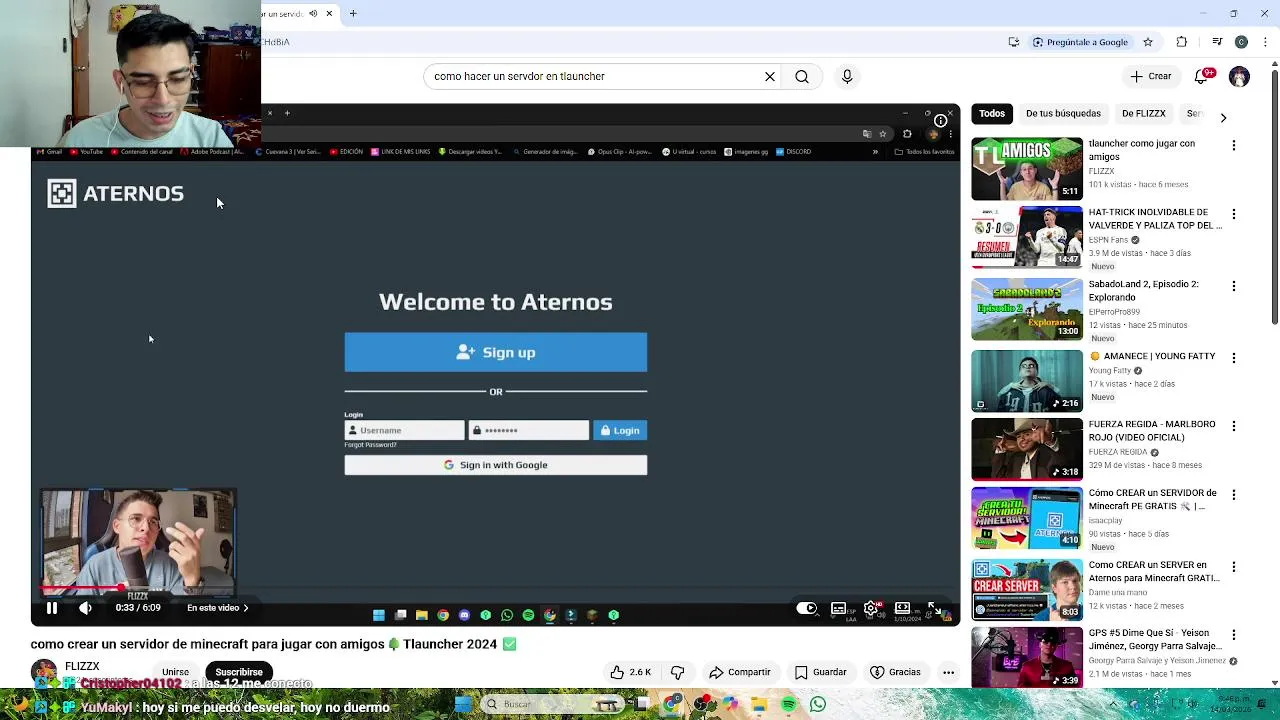Save the video using Guardar
Image resolution: width=1280 pixels, height=720 pixels.
[820, 672]
